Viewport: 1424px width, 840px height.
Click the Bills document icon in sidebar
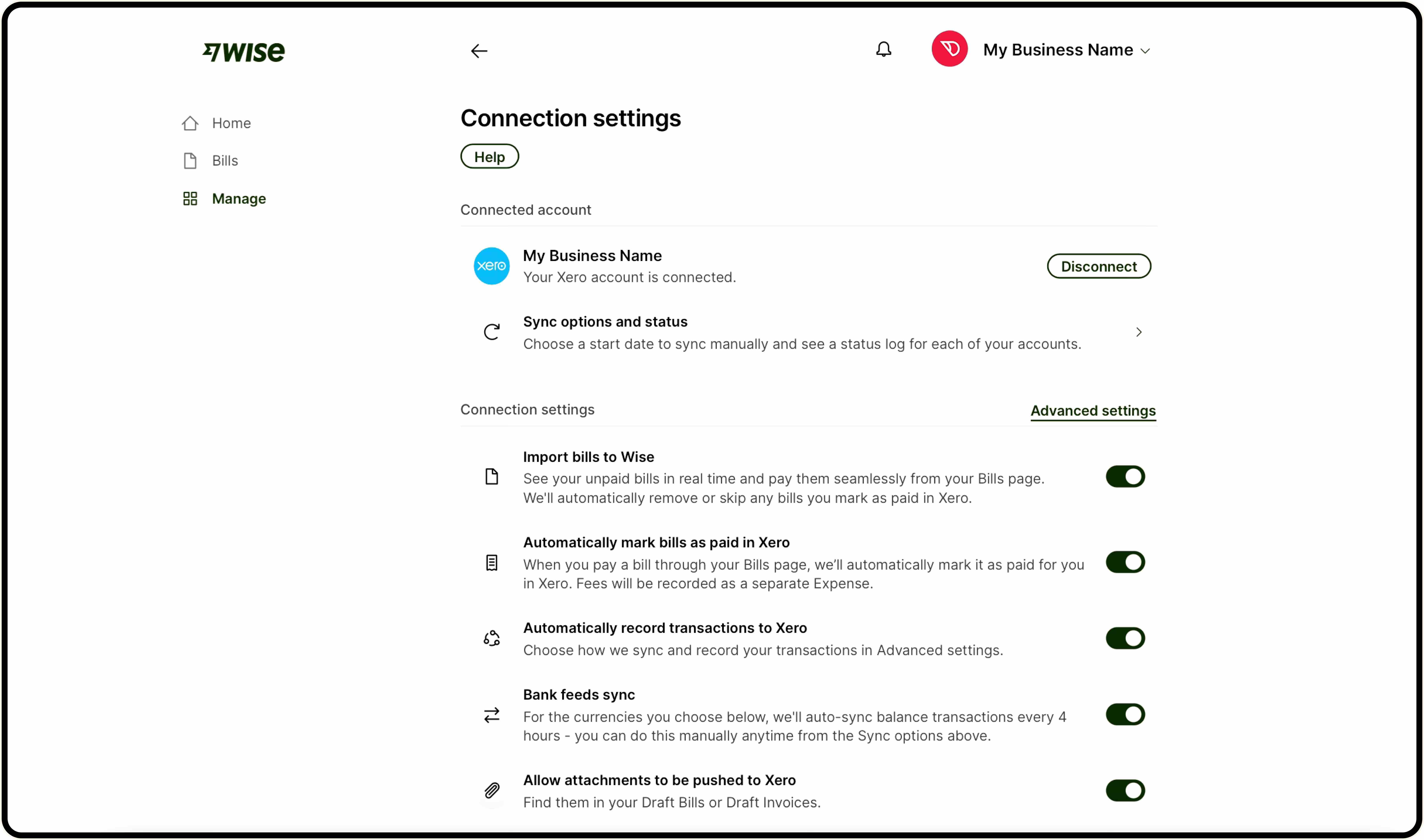[190, 161]
